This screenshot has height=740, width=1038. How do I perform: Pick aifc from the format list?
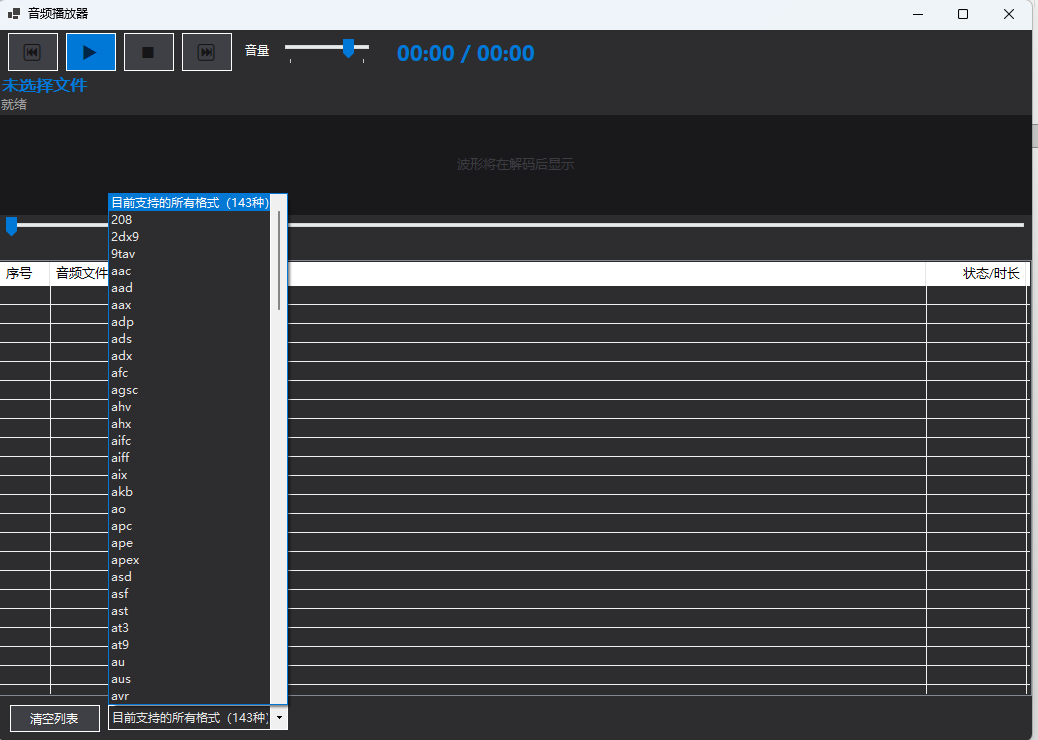189,441
